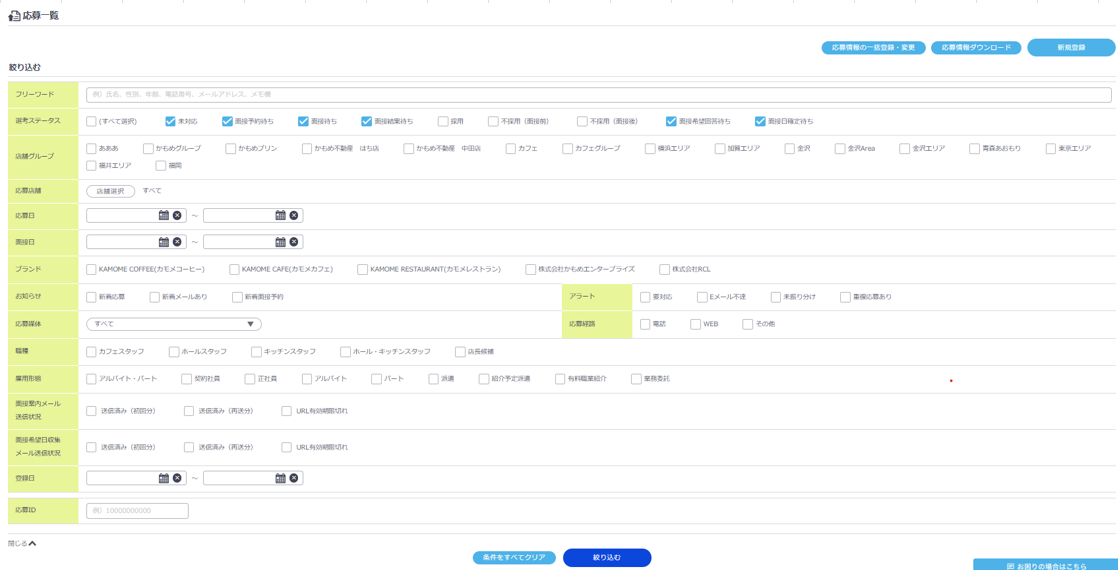Image resolution: width=1118 pixels, height=570 pixels.
Task: Collapse the filter panel with 閉じる
Action: [x=22, y=544]
